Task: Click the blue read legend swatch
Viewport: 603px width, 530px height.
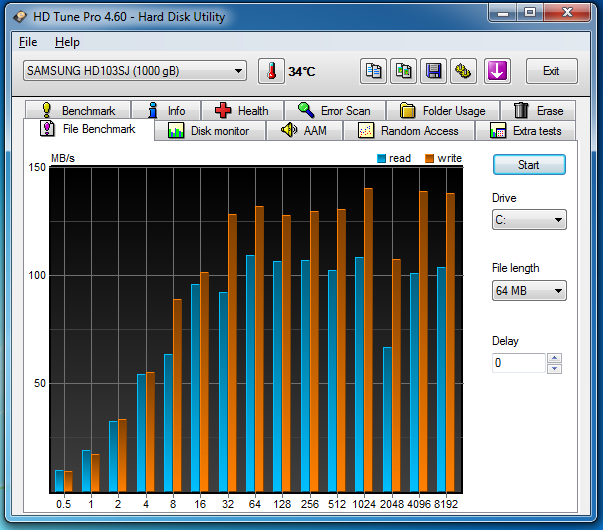Action: point(381,158)
